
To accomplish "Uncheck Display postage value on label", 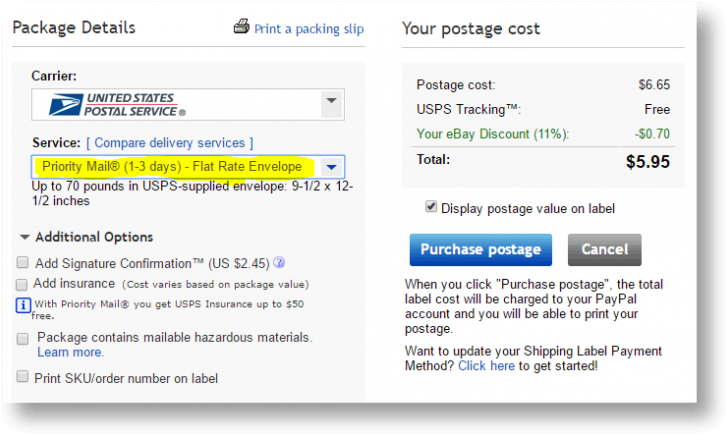I will pyautogui.click(x=431, y=208).
